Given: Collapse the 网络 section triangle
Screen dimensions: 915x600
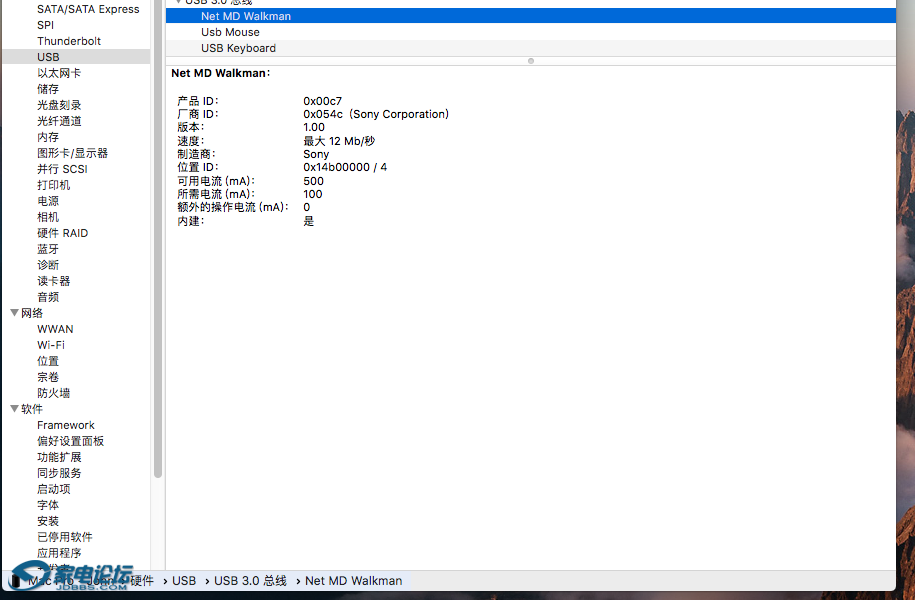Looking at the screenshot, I should [15, 313].
